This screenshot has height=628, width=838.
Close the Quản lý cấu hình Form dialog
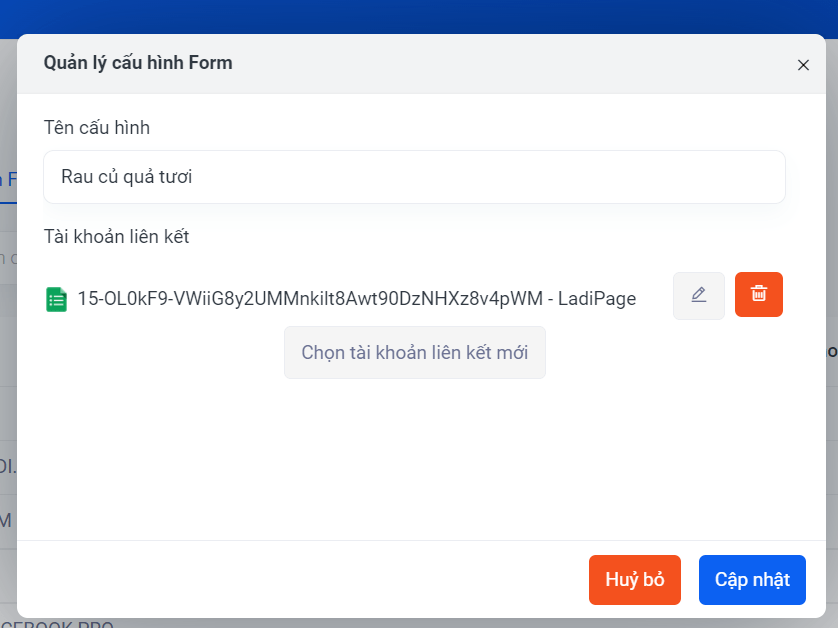click(x=803, y=65)
